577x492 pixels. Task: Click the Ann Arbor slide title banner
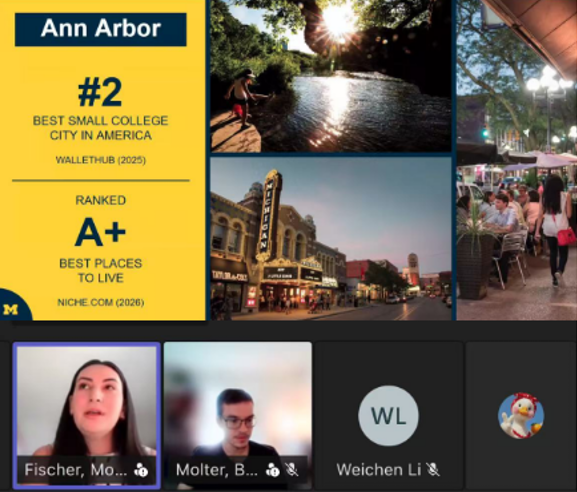tap(100, 29)
